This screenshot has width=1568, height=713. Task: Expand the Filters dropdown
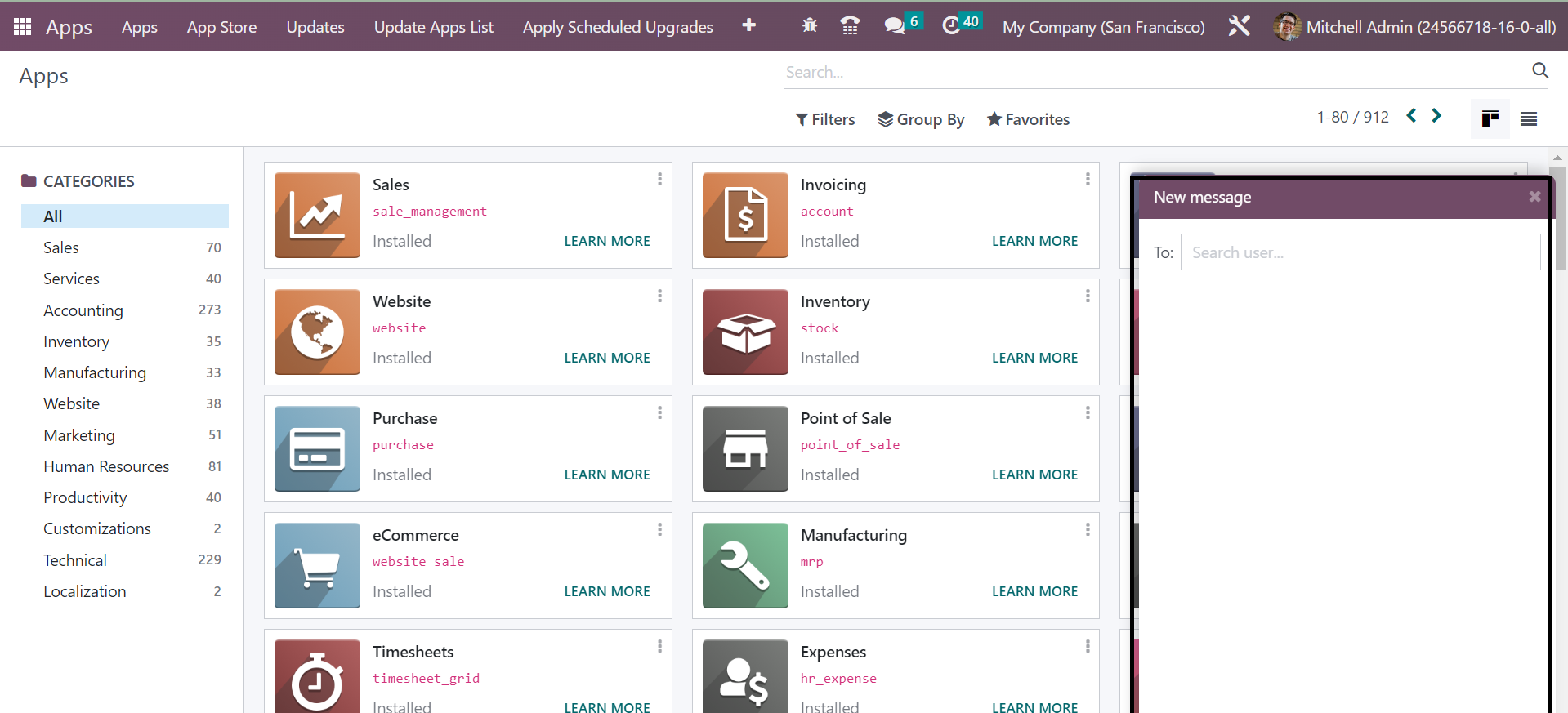click(x=825, y=119)
